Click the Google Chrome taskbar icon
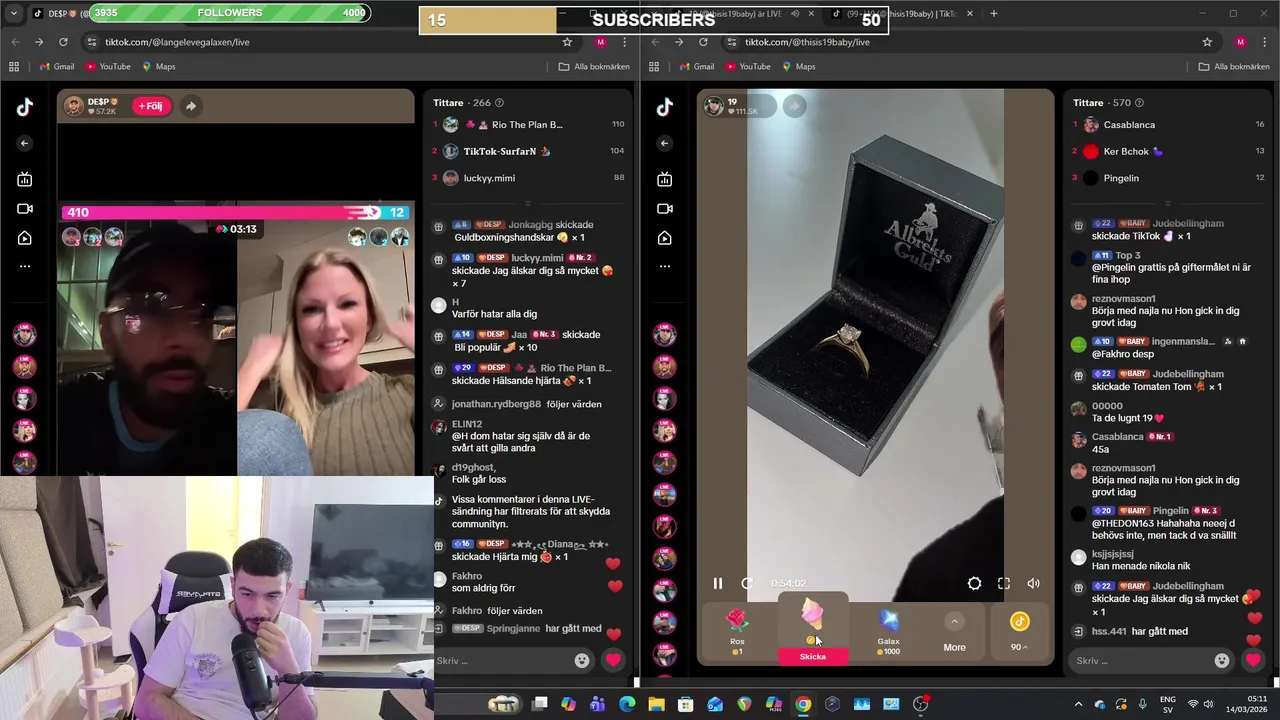Image resolution: width=1280 pixels, height=720 pixels. (x=803, y=704)
